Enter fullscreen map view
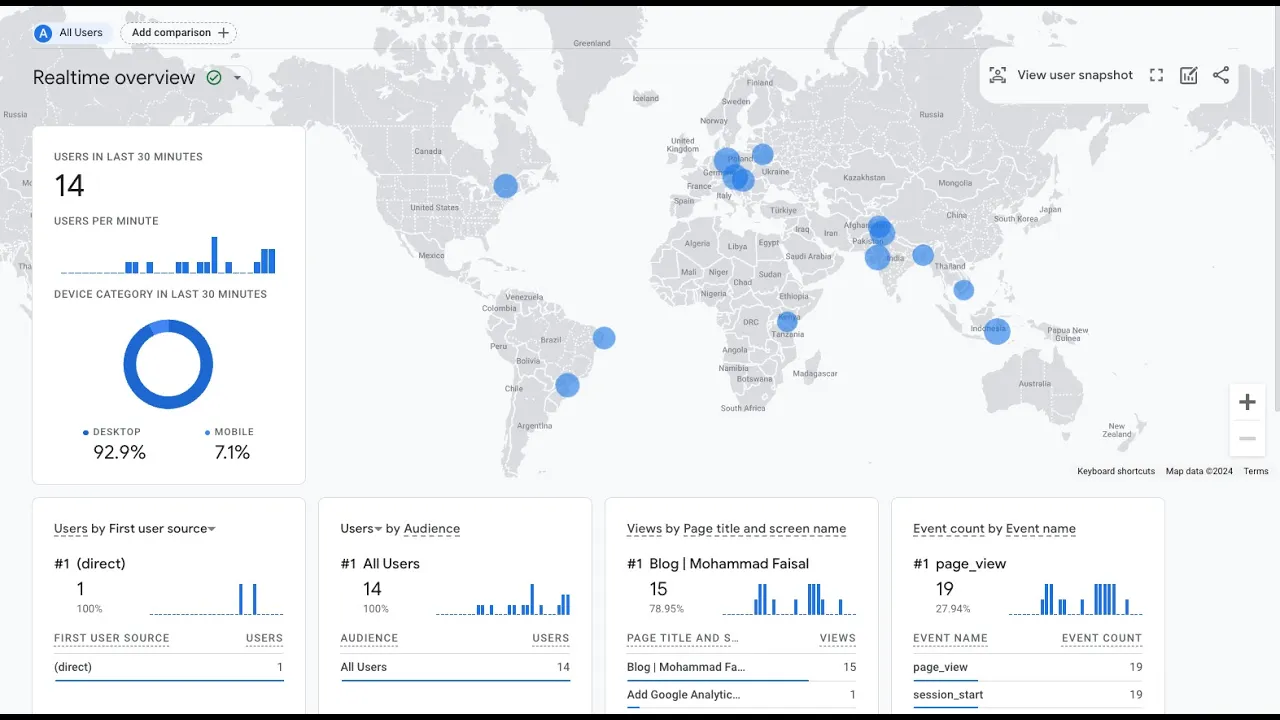1280x720 pixels. coord(1156,75)
